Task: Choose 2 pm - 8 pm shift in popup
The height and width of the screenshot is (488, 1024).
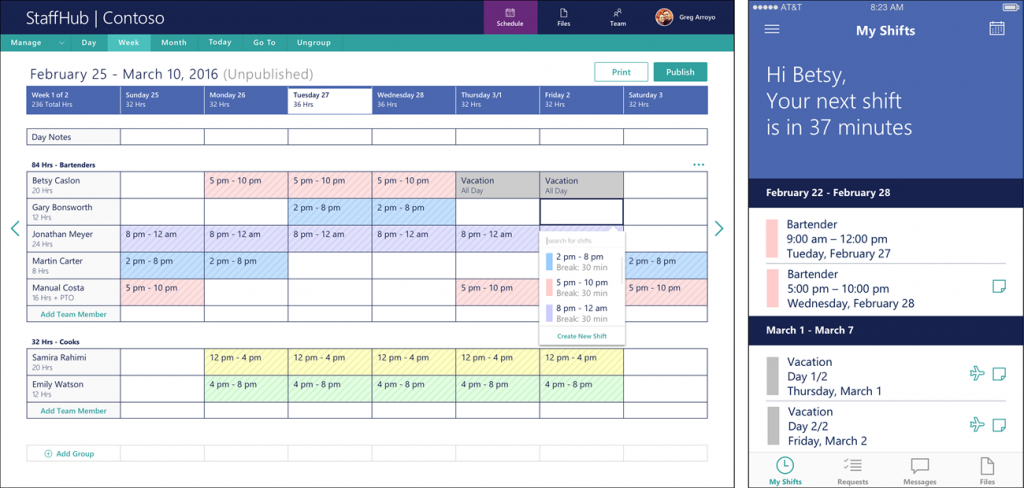Action: [x=581, y=262]
